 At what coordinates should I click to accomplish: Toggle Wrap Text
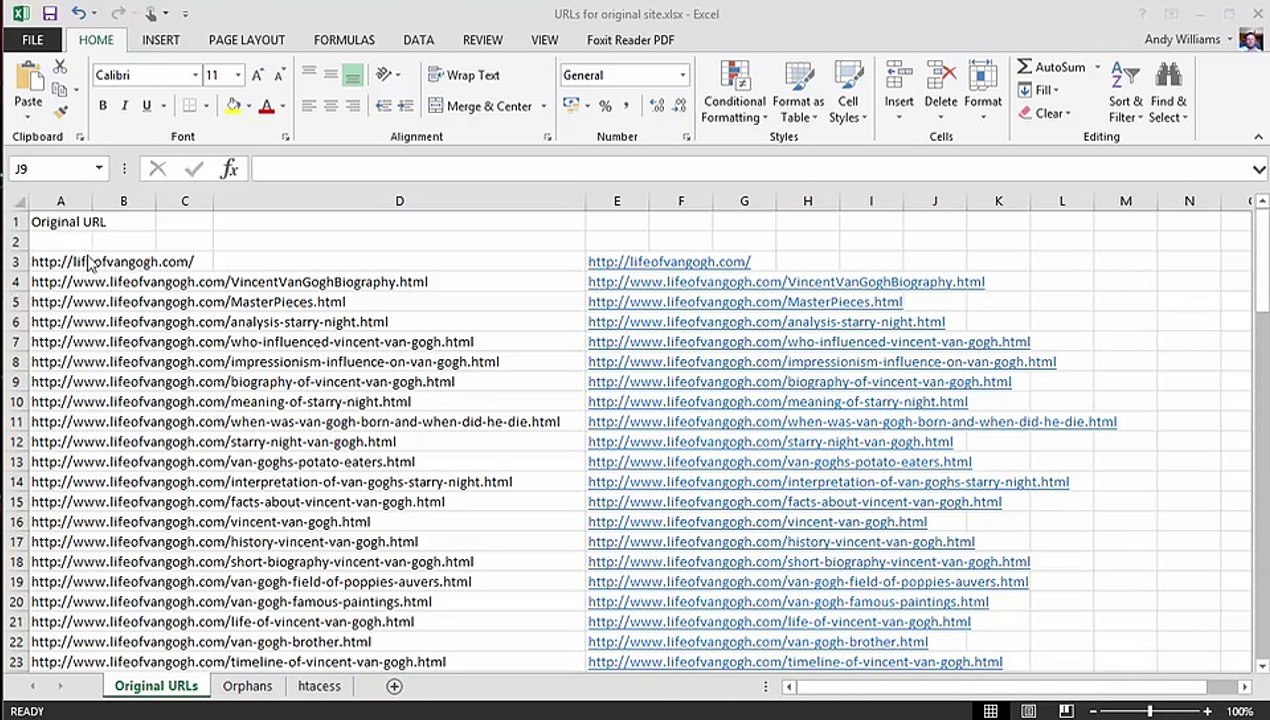pos(464,75)
